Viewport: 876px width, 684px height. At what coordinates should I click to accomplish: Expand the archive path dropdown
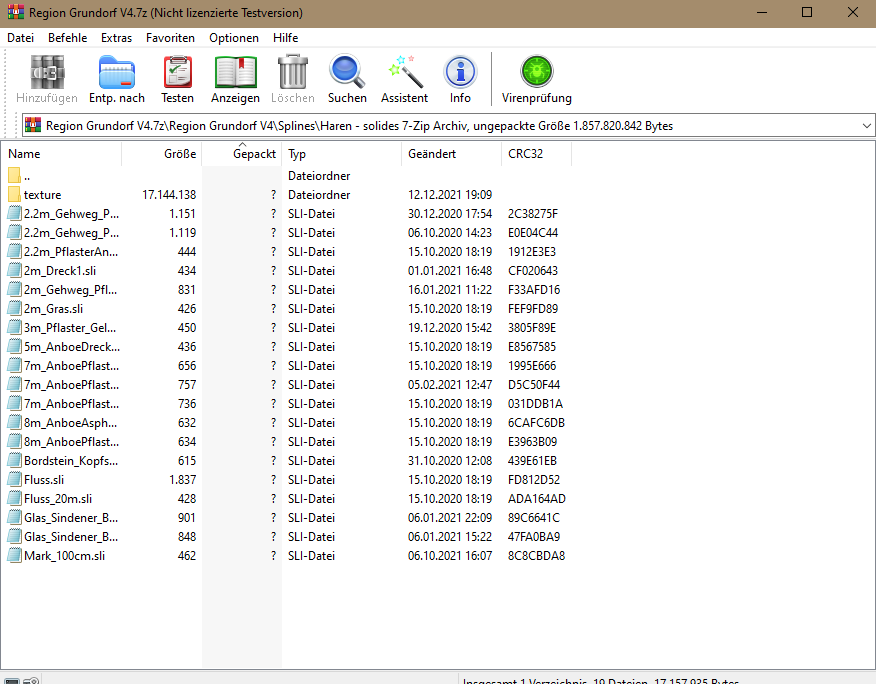(x=865, y=126)
